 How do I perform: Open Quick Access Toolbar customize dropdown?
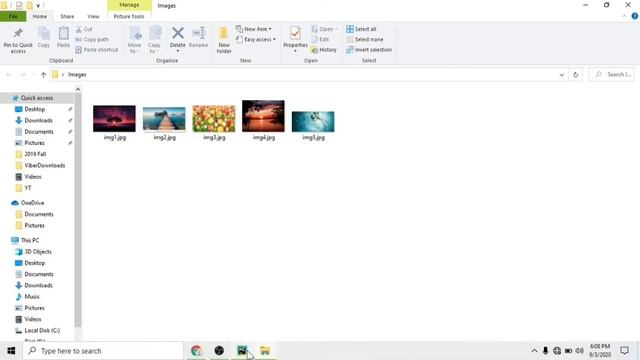pyautogui.click(x=38, y=6)
